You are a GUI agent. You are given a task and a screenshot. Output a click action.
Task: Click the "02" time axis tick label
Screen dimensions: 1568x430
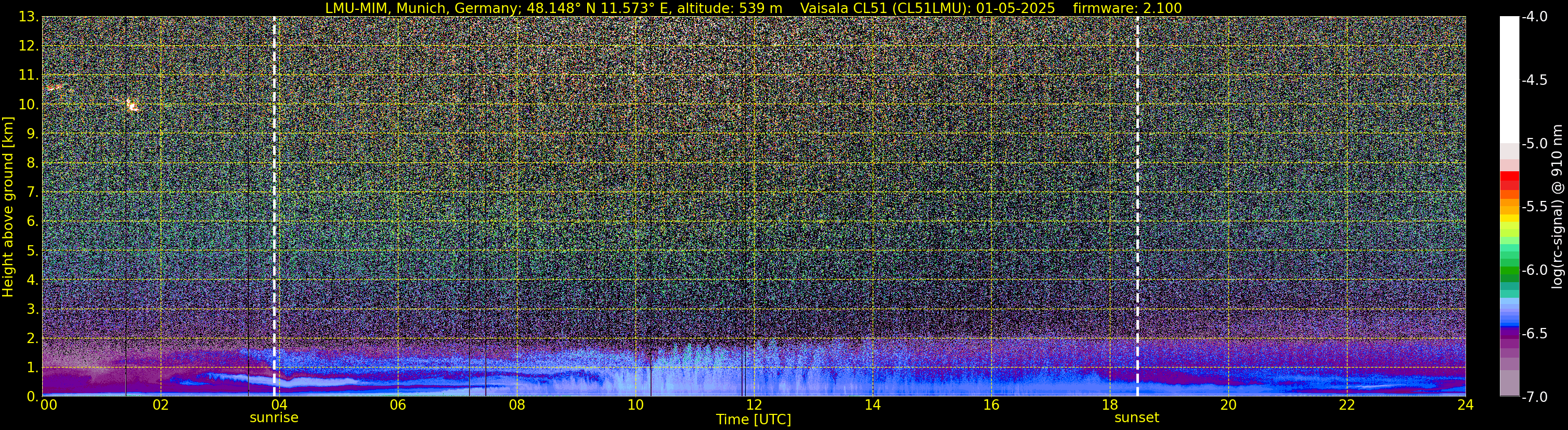click(161, 405)
